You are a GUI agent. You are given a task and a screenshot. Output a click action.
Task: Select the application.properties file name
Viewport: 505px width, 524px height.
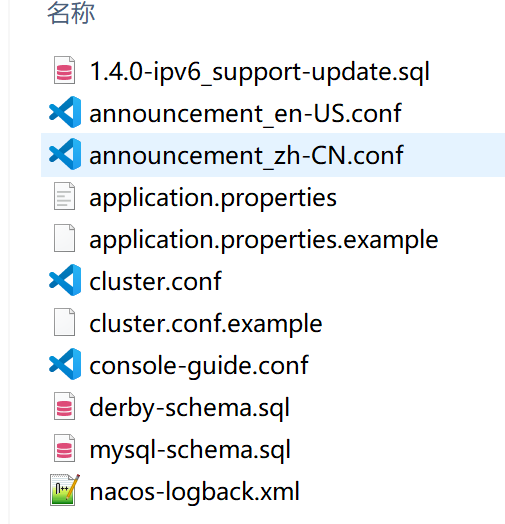point(213,198)
